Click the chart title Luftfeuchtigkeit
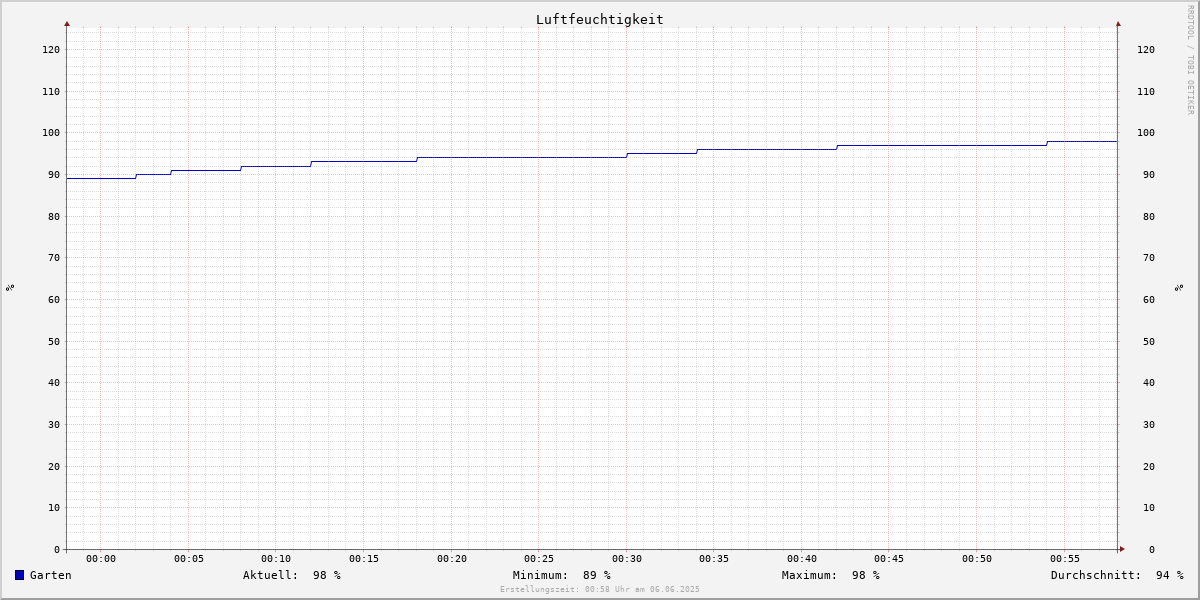The height and width of the screenshot is (600, 1200). point(600,19)
